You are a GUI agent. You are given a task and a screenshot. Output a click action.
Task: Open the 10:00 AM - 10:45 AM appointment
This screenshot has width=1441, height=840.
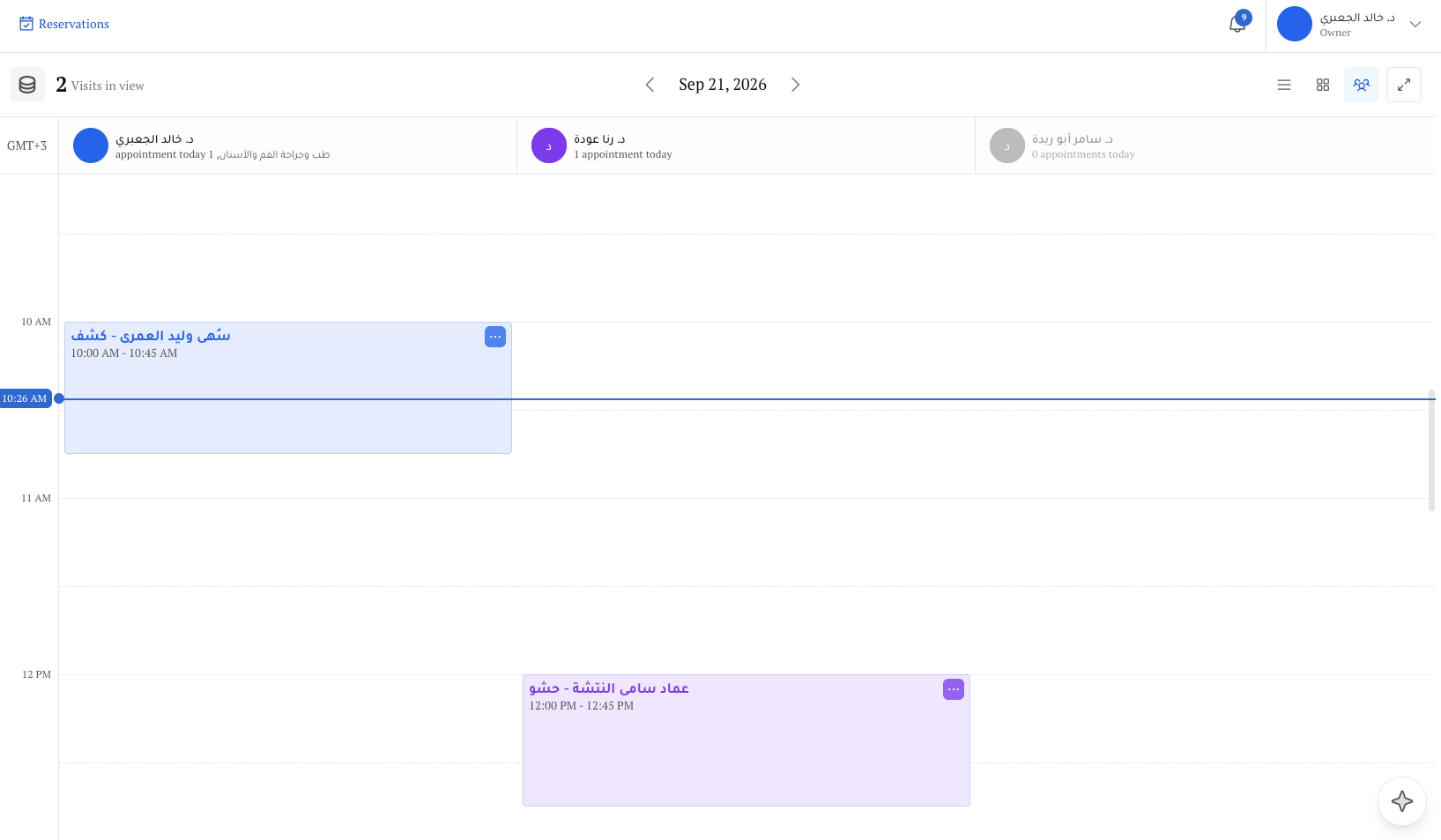click(x=288, y=388)
